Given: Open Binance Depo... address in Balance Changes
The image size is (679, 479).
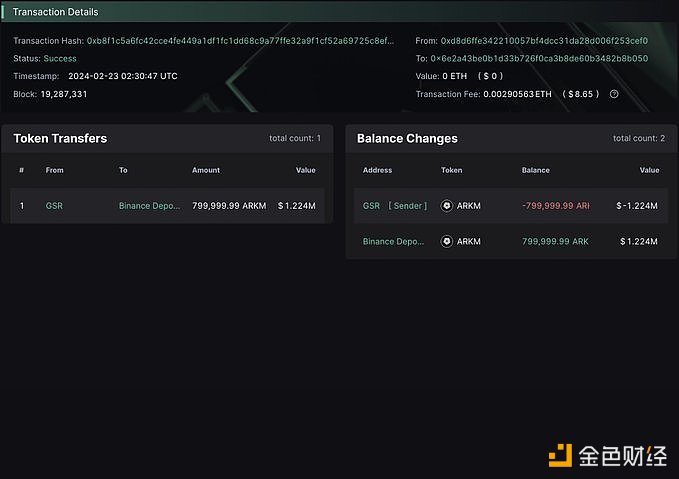Looking at the screenshot, I should (x=393, y=241).
